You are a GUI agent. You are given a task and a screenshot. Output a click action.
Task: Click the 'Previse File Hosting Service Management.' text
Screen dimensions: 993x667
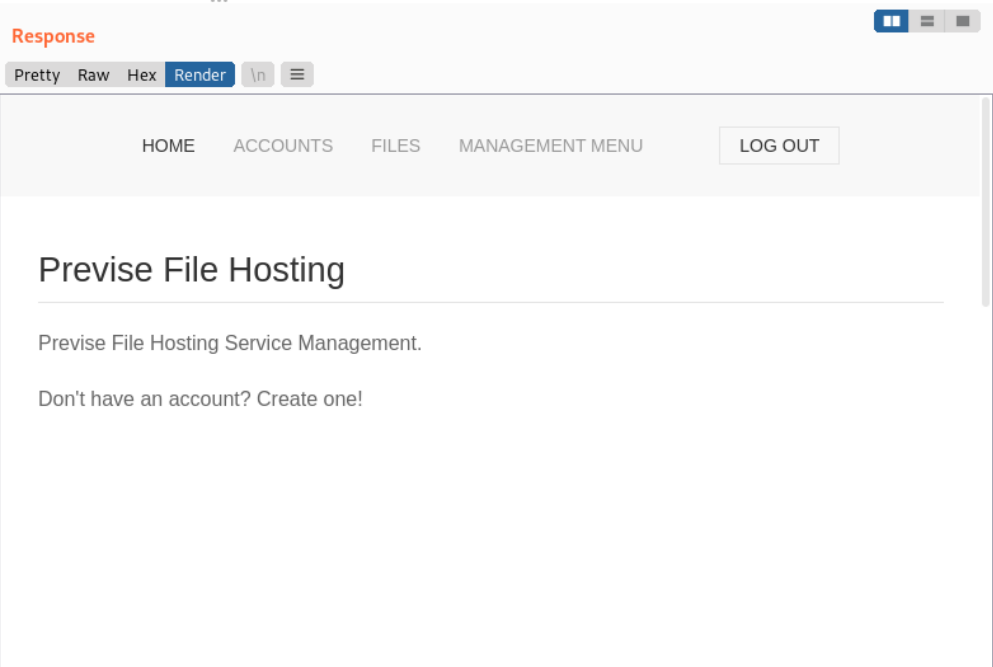pyautogui.click(x=230, y=343)
